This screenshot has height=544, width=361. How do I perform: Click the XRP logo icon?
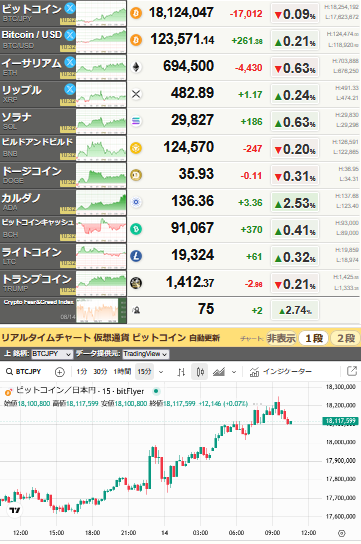(136, 94)
